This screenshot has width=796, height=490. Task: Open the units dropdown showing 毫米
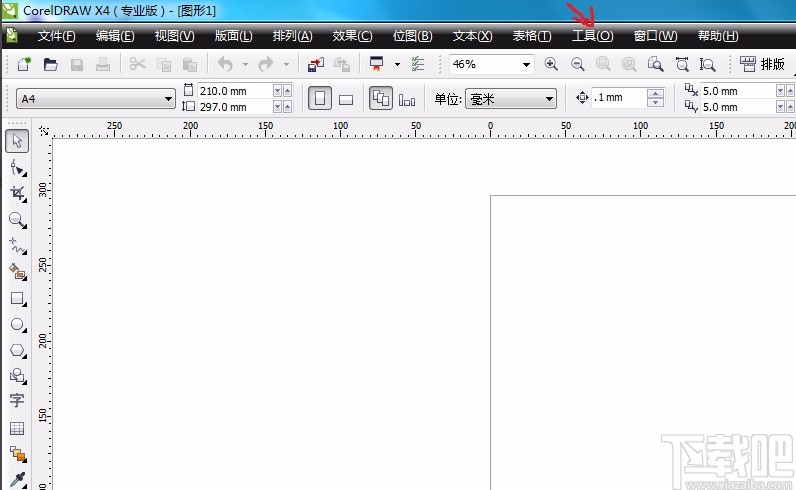549,99
